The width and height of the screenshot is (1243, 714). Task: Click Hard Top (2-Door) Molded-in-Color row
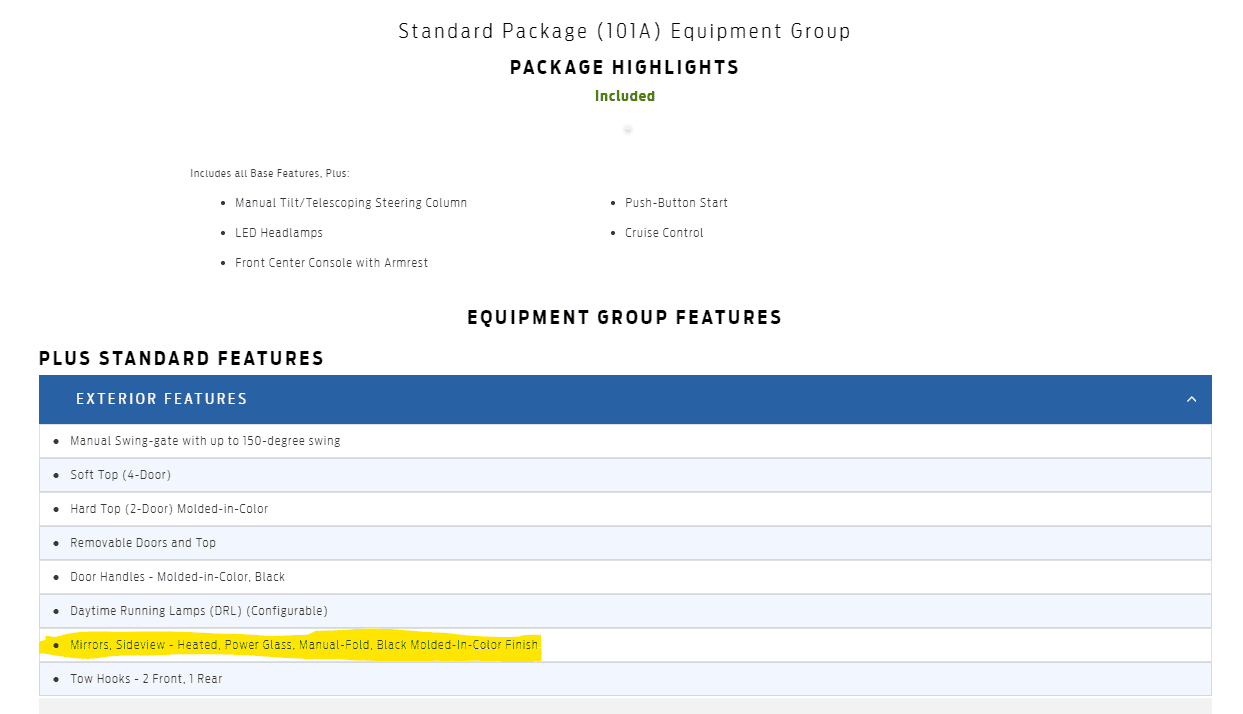625,509
